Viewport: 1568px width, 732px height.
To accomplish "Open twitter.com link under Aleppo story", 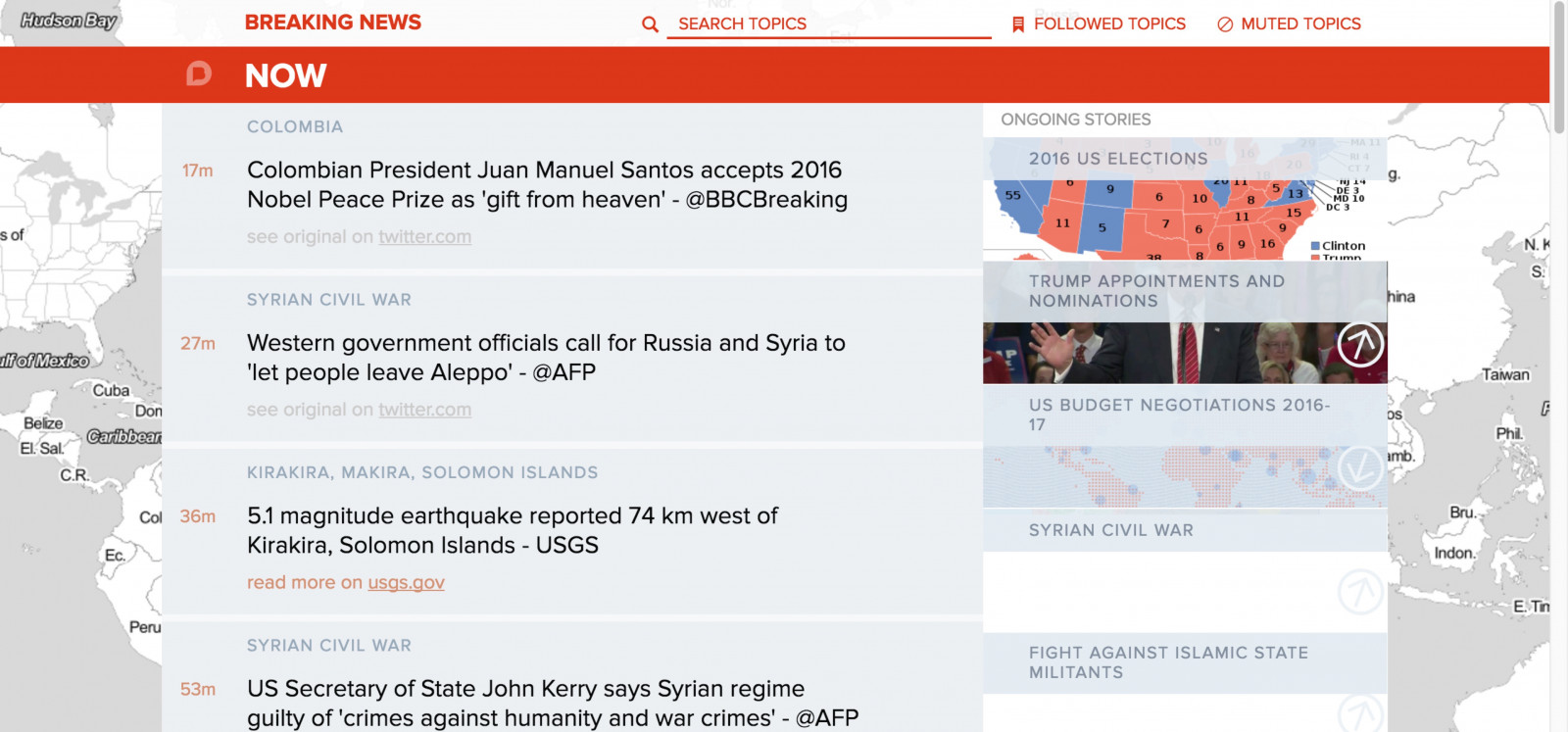I will (424, 410).
